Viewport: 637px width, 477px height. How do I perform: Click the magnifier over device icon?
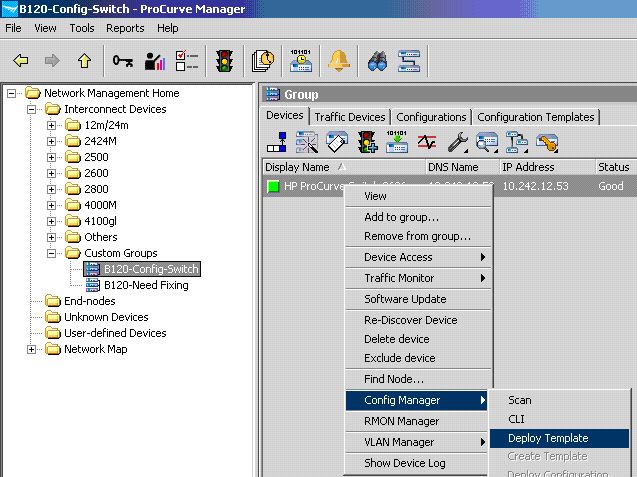[x=487, y=143]
